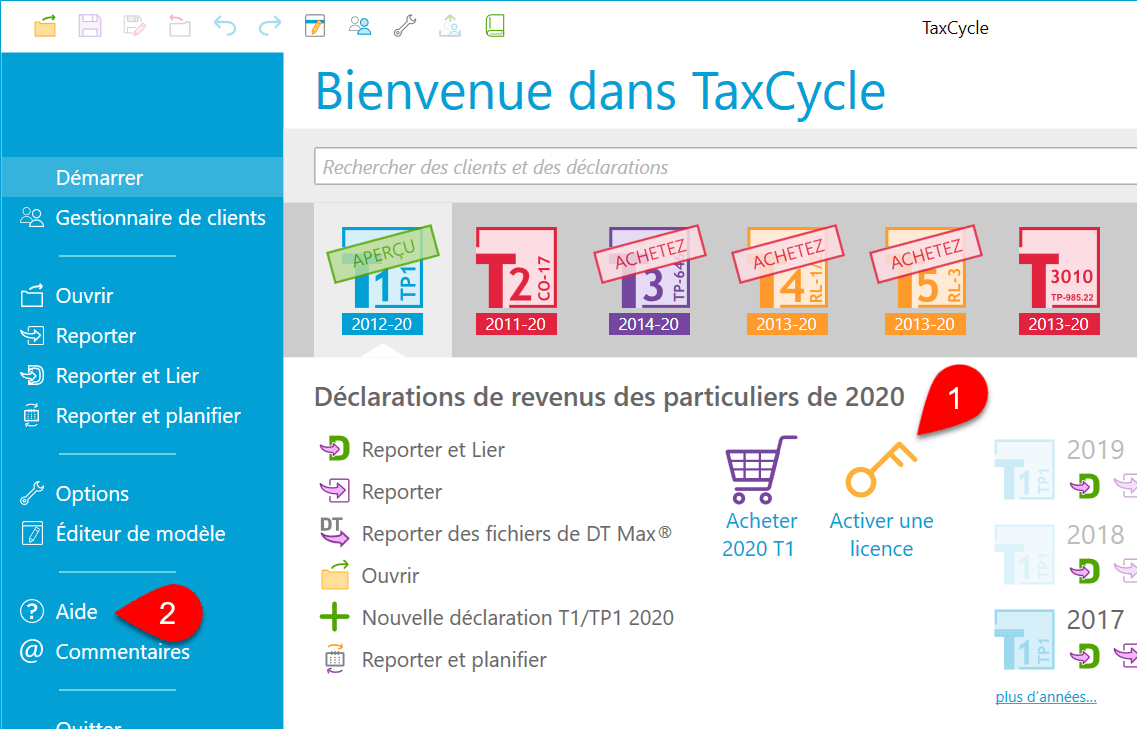Click the shopping cart Acheter 2020 T1 icon
This screenshot has height=729, width=1137.
(x=760, y=470)
